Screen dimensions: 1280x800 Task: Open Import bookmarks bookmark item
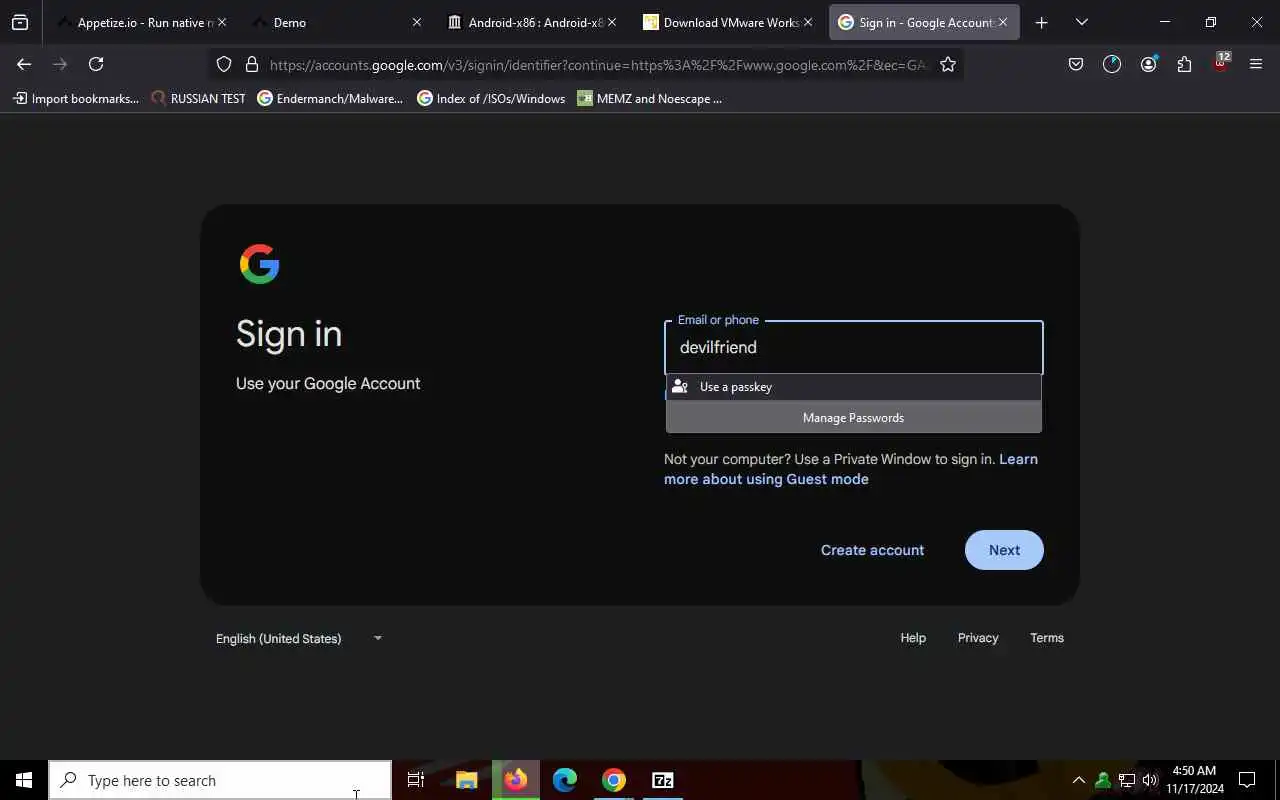pos(76,98)
